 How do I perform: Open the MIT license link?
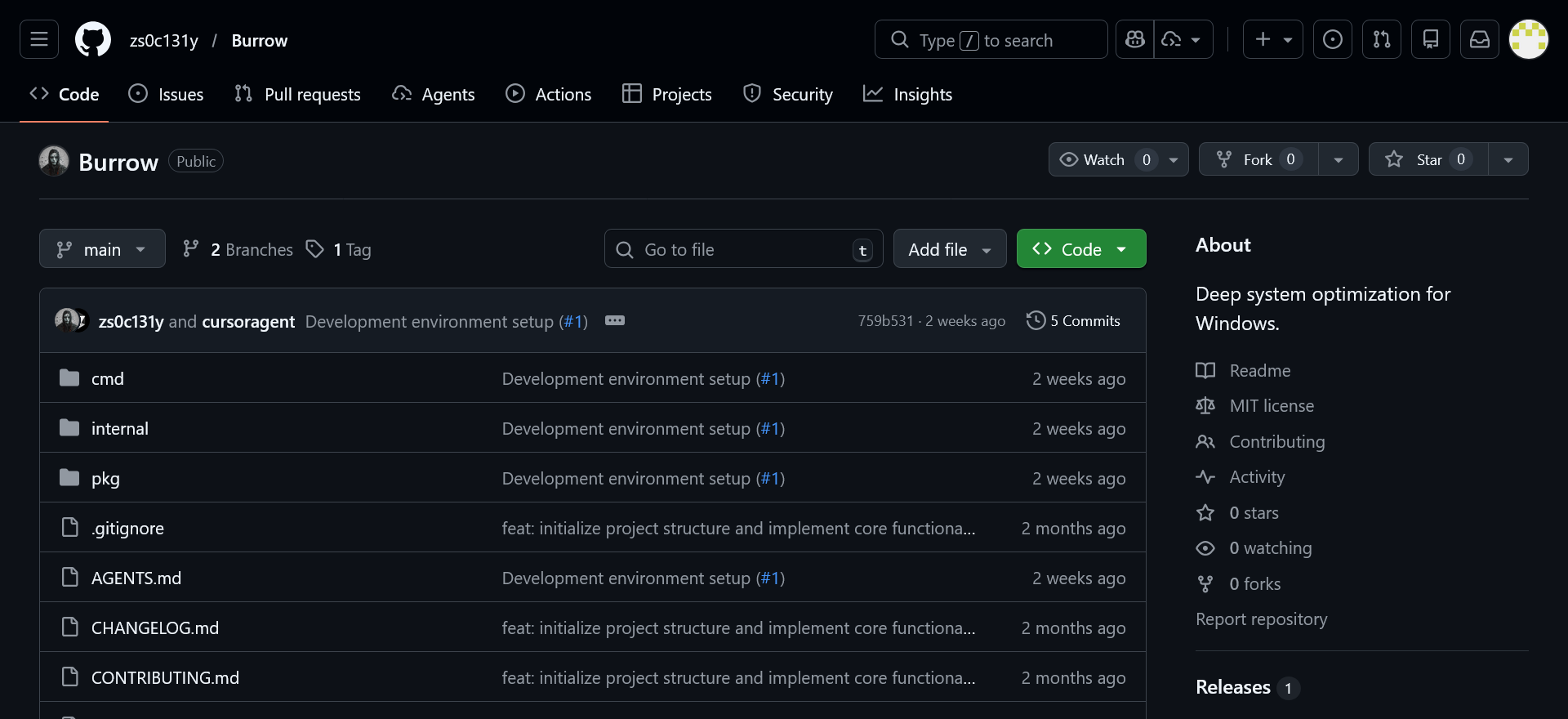[1271, 406]
